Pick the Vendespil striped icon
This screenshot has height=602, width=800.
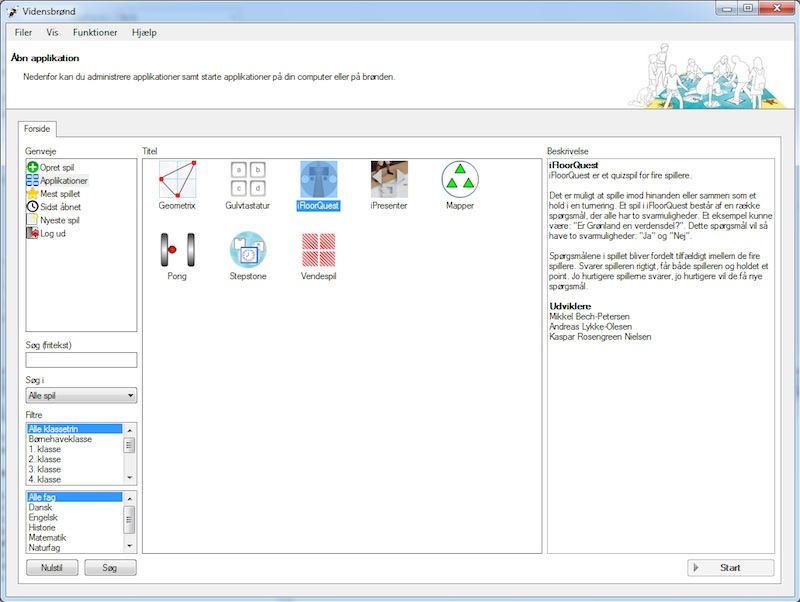(318, 250)
